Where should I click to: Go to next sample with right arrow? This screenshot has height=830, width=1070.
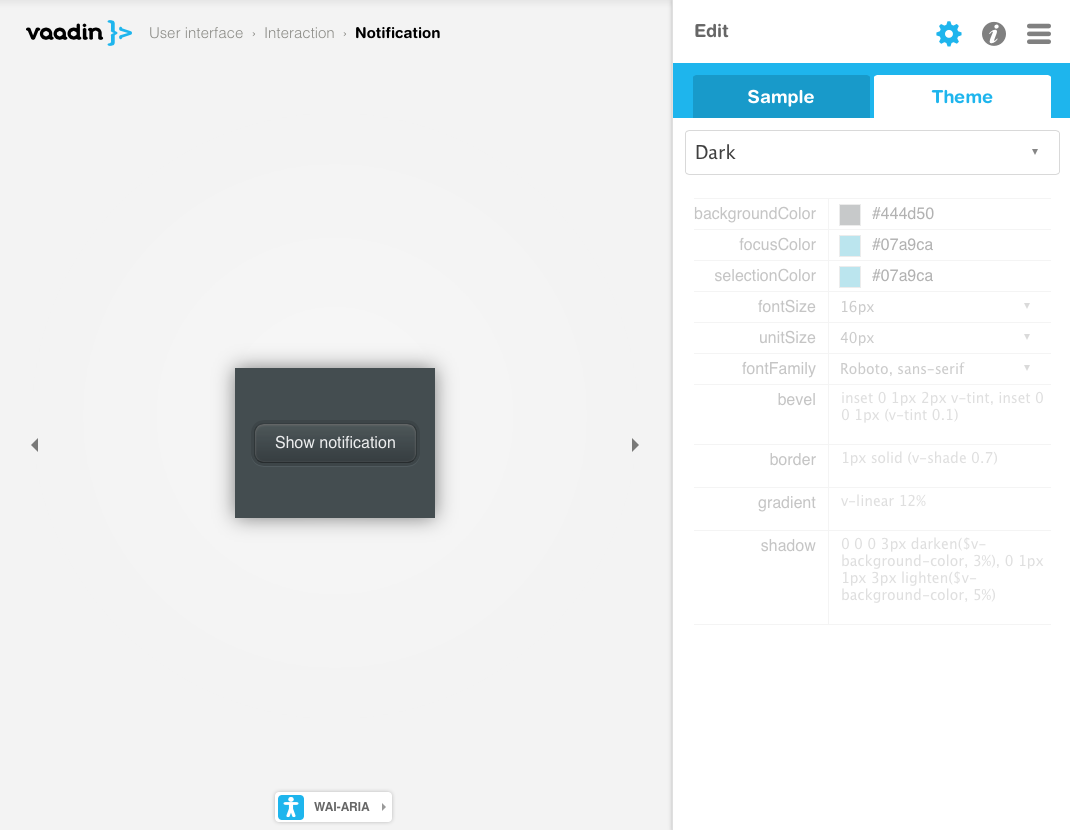pyautogui.click(x=635, y=445)
